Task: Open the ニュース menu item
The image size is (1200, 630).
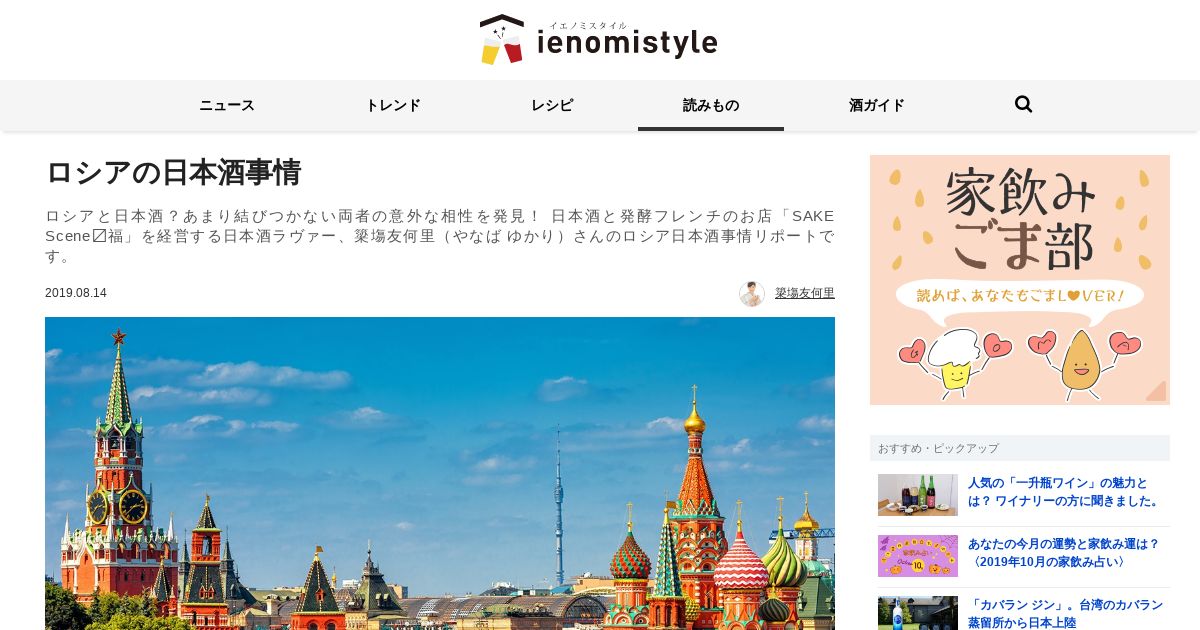Action: pos(227,105)
